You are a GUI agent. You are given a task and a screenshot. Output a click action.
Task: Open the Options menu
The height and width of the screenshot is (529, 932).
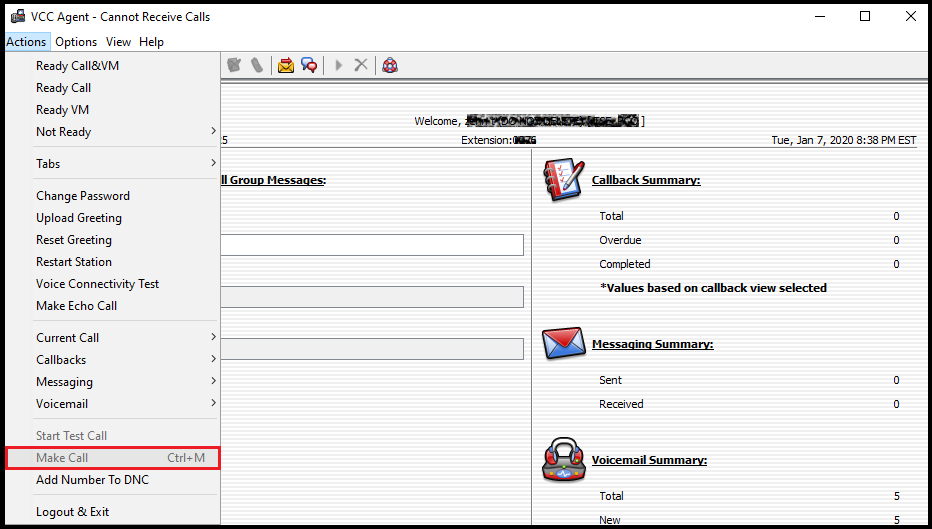(76, 42)
